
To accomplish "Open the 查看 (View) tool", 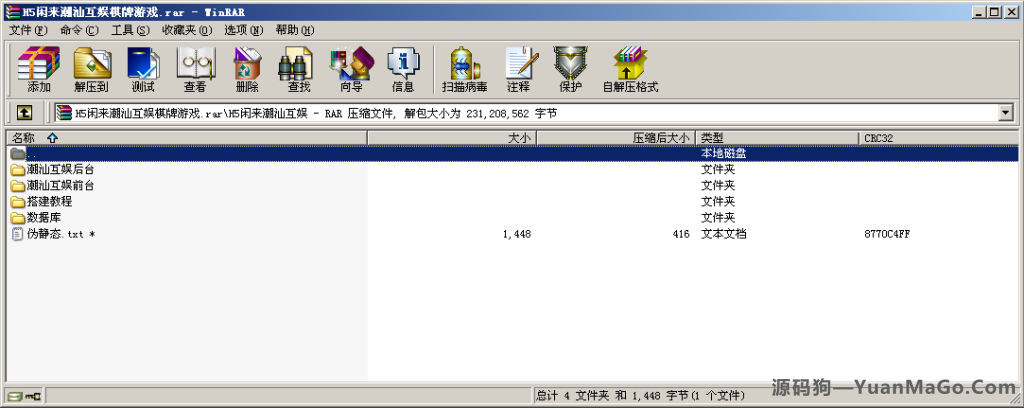I will pyautogui.click(x=195, y=68).
